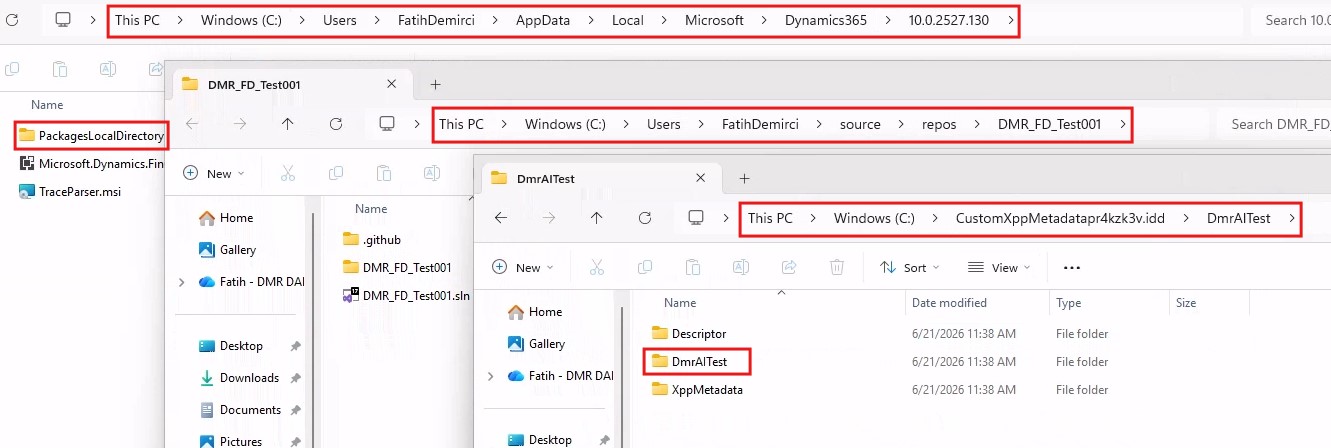Image resolution: width=1331 pixels, height=448 pixels.
Task: Click the monitor icon in DmrAITest address bar
Action: tap(697, 217)
